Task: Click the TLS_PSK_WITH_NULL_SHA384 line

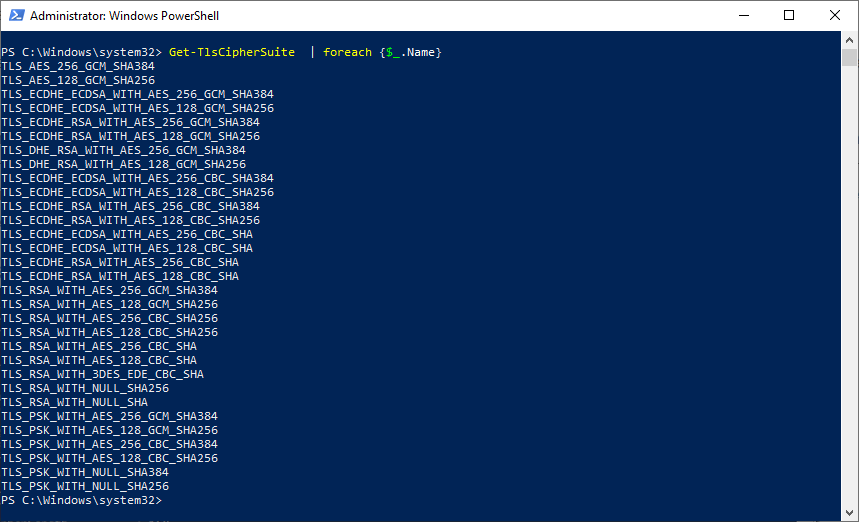Action: tap(85, 472)
